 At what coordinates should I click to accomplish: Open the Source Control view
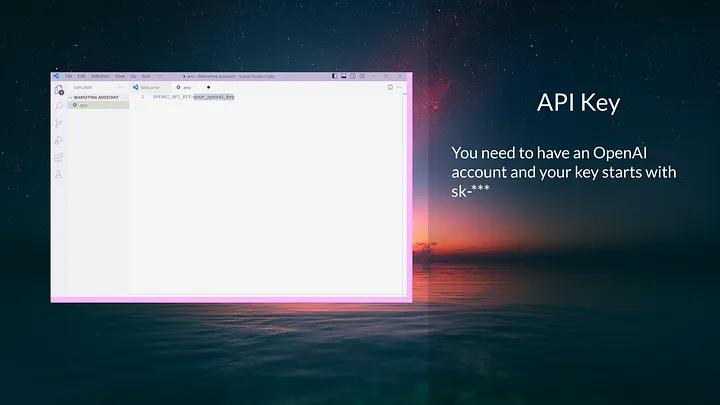click(58, 123)
